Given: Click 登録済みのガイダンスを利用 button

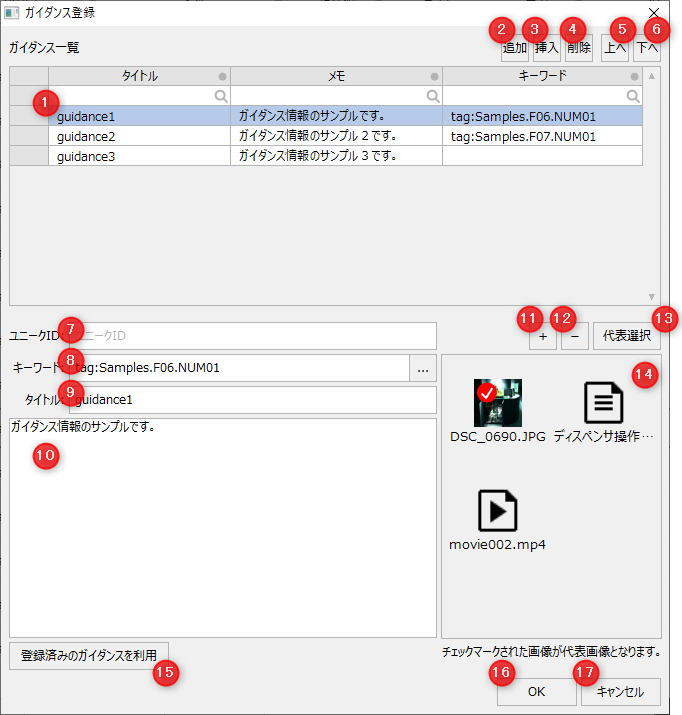Looking at the screenshot, I should tap(89, 656).
